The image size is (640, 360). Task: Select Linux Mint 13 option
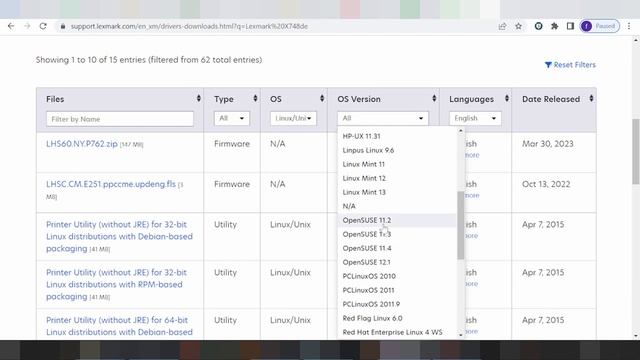pyautogui.click(x=397, y=192)
